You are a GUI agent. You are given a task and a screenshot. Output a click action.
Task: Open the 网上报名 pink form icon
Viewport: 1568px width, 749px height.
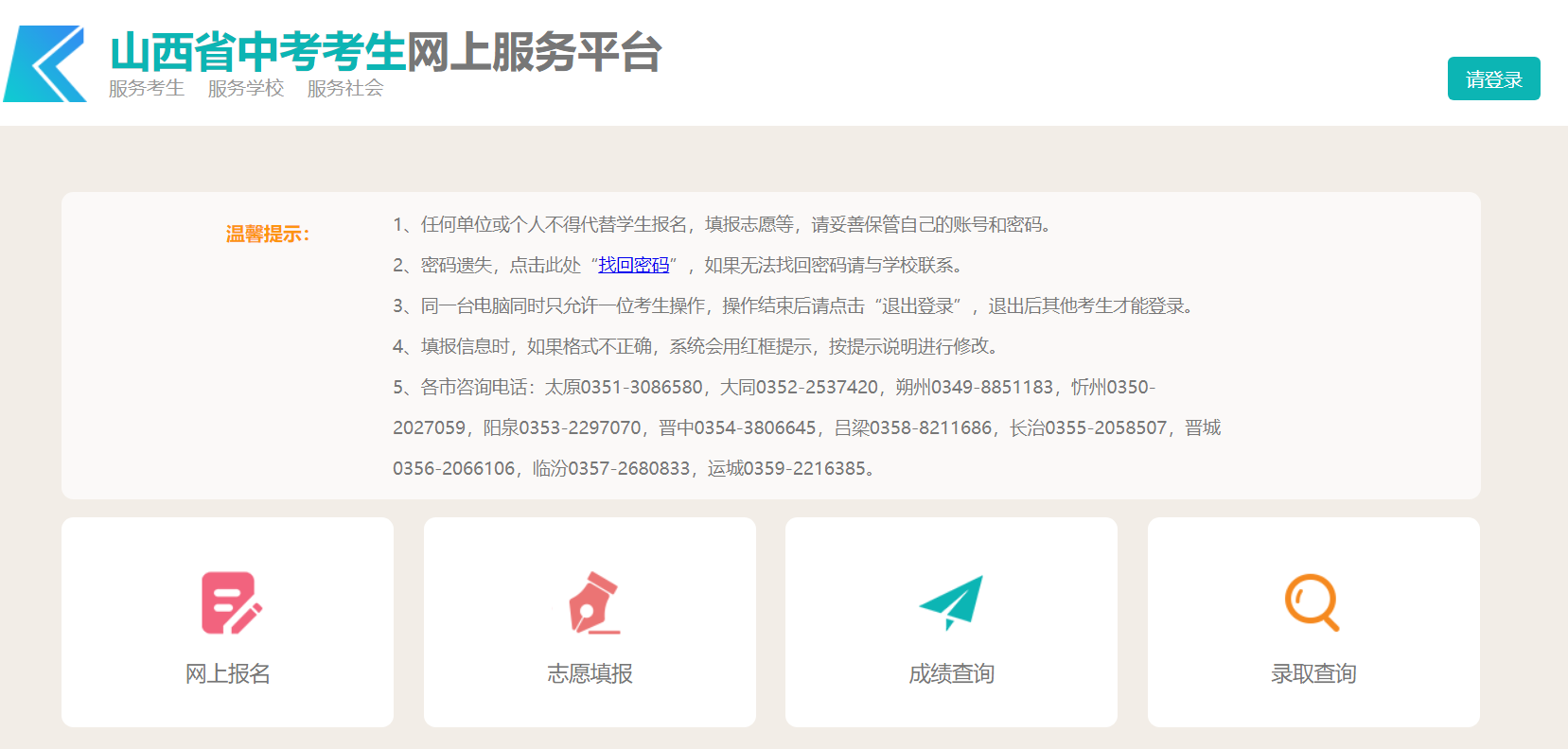click(x=232, y=602)
